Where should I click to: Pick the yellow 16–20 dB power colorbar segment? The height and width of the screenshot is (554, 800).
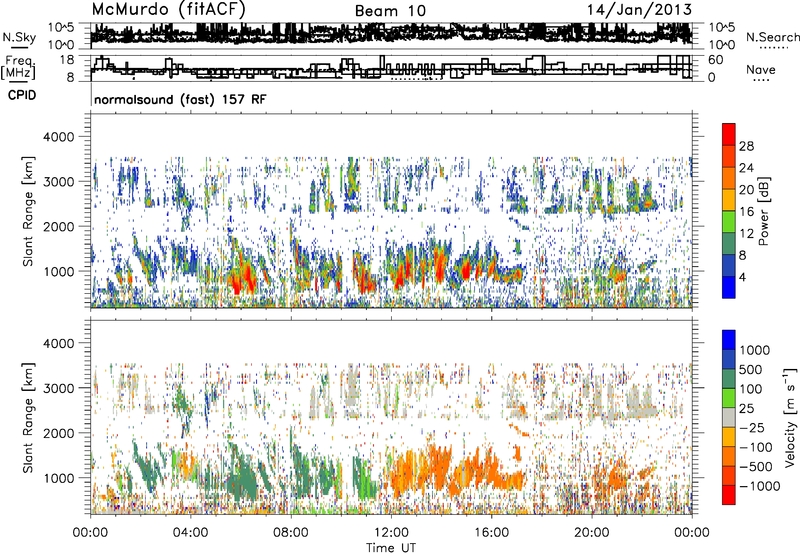coord(729,199)
